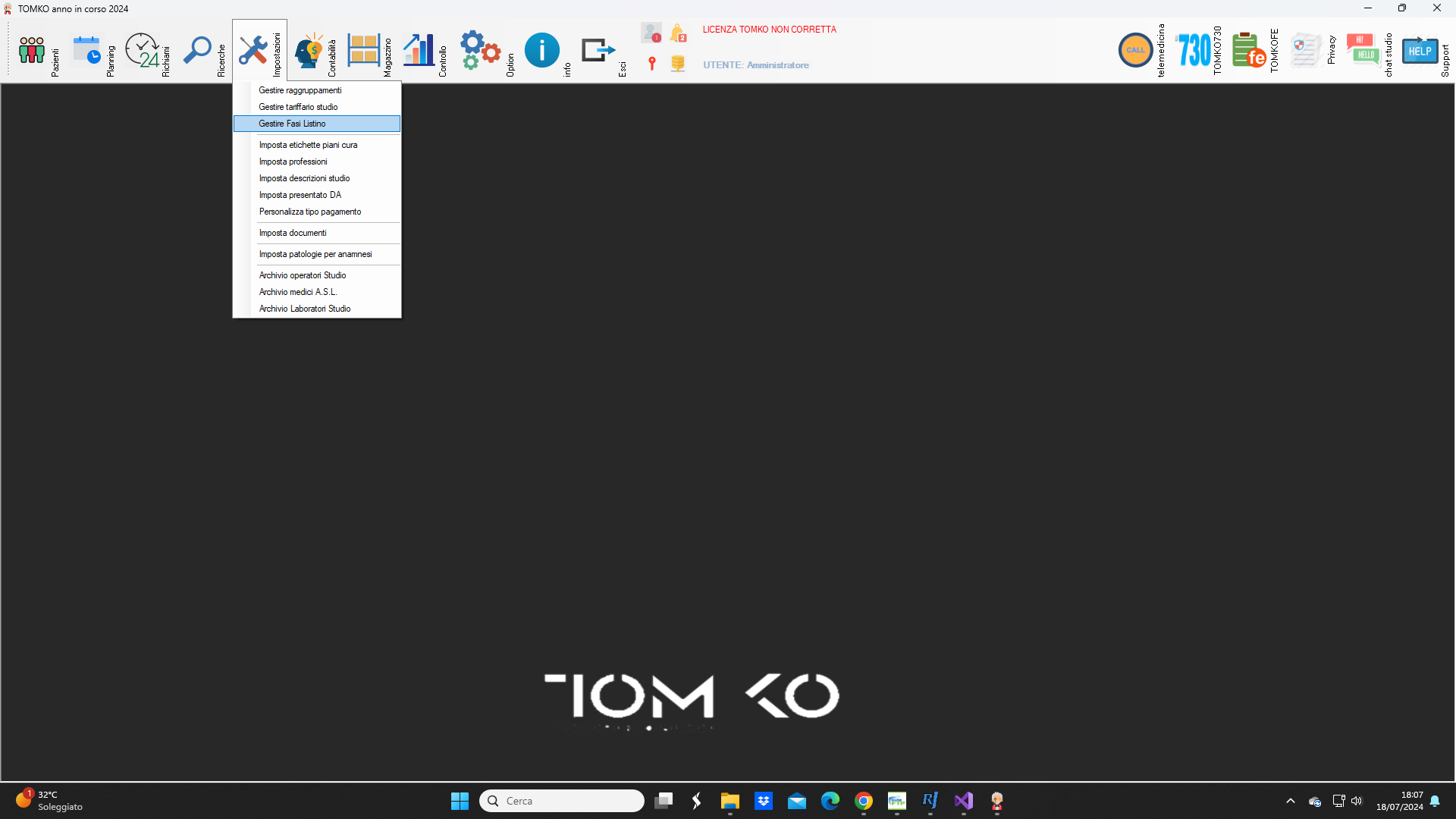This screenshot has width=1456, height=819.
Task: Open the Mail app from the taskbar
Action: (x=796, y=801)
